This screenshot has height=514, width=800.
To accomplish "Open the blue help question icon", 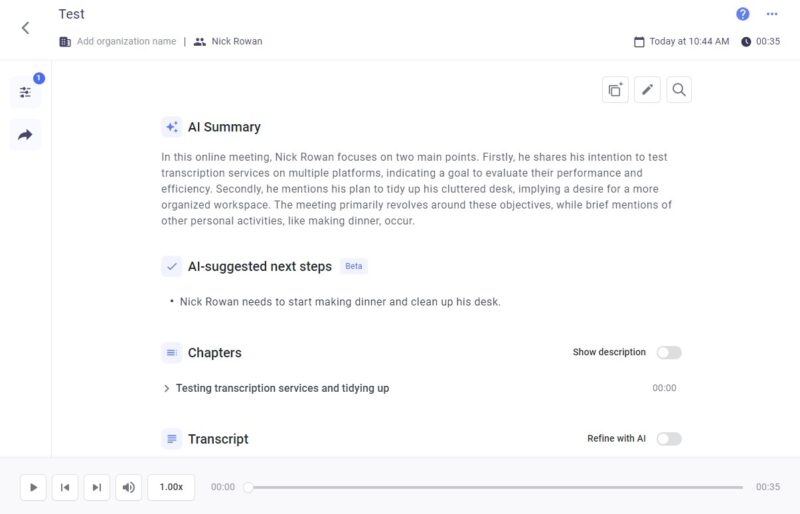I will [x=743, y=14].
